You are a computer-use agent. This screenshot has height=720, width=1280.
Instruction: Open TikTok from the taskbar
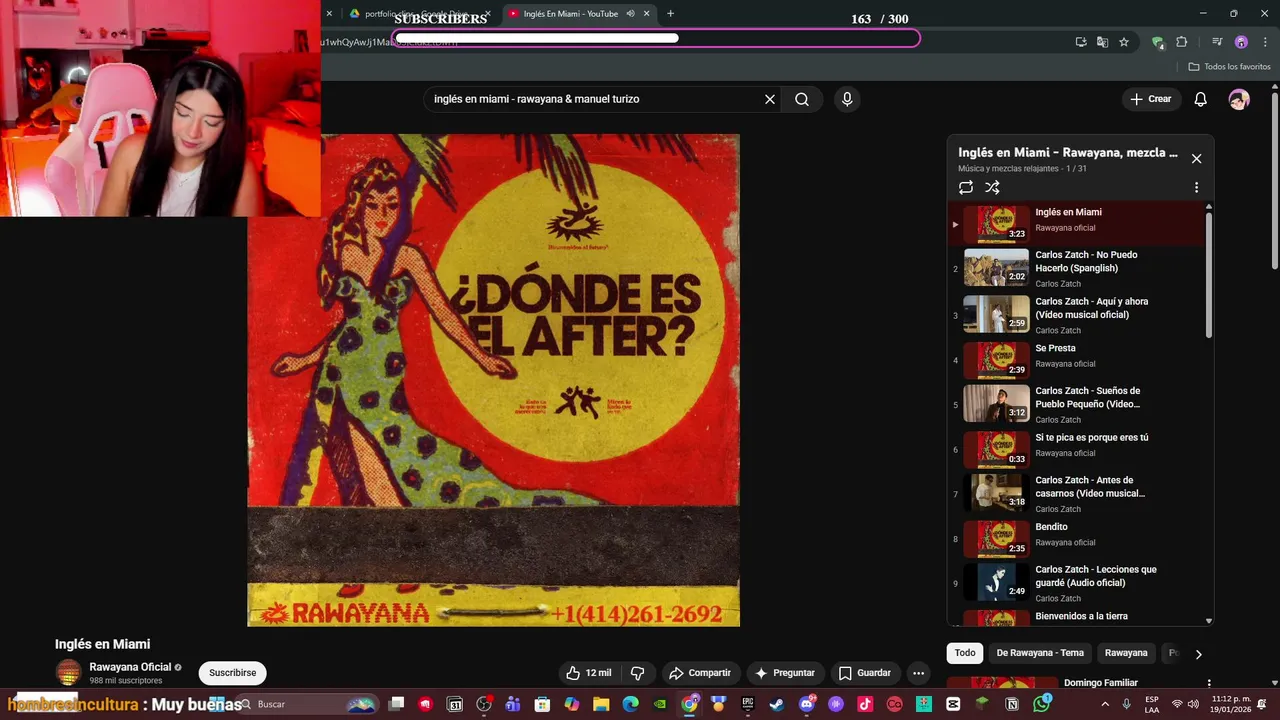coord(865,704)
